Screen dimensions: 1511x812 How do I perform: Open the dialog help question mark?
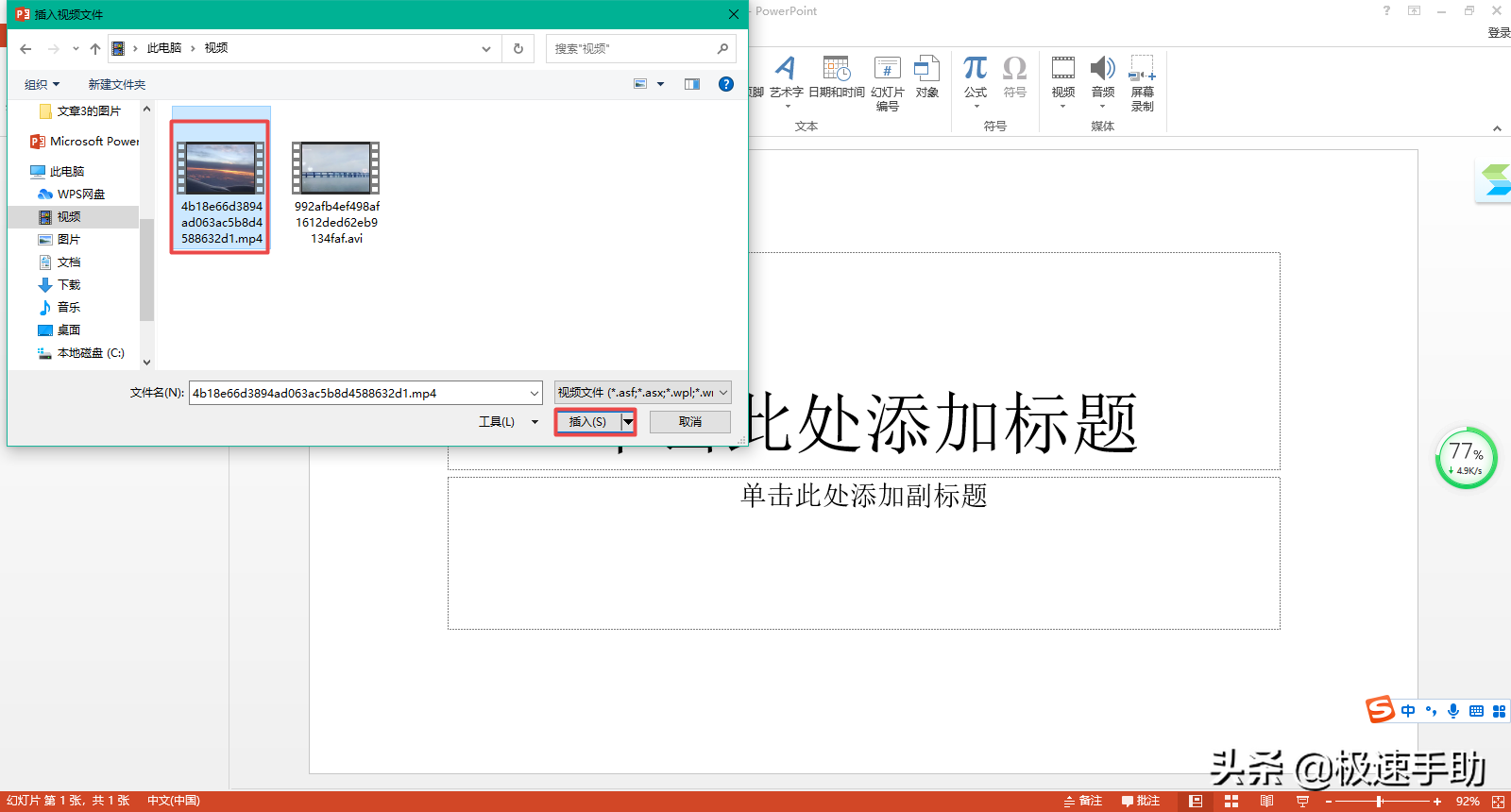[725, 84]
